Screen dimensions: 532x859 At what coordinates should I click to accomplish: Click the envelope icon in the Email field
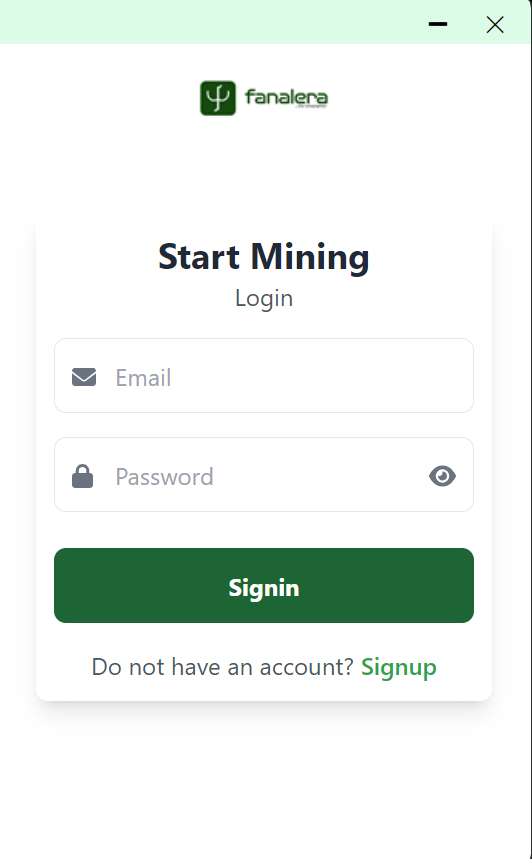tap(84, 377)
